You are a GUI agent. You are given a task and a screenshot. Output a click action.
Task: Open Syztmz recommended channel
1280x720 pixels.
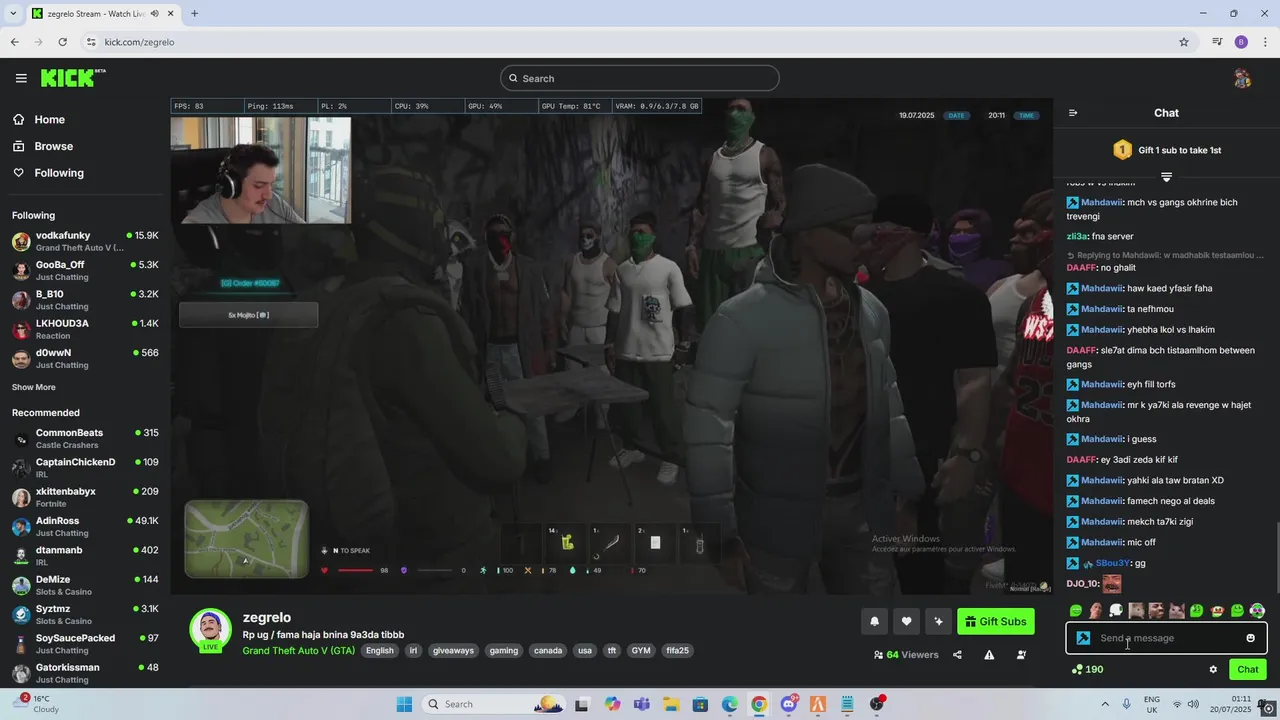click(x=85, y=614)
